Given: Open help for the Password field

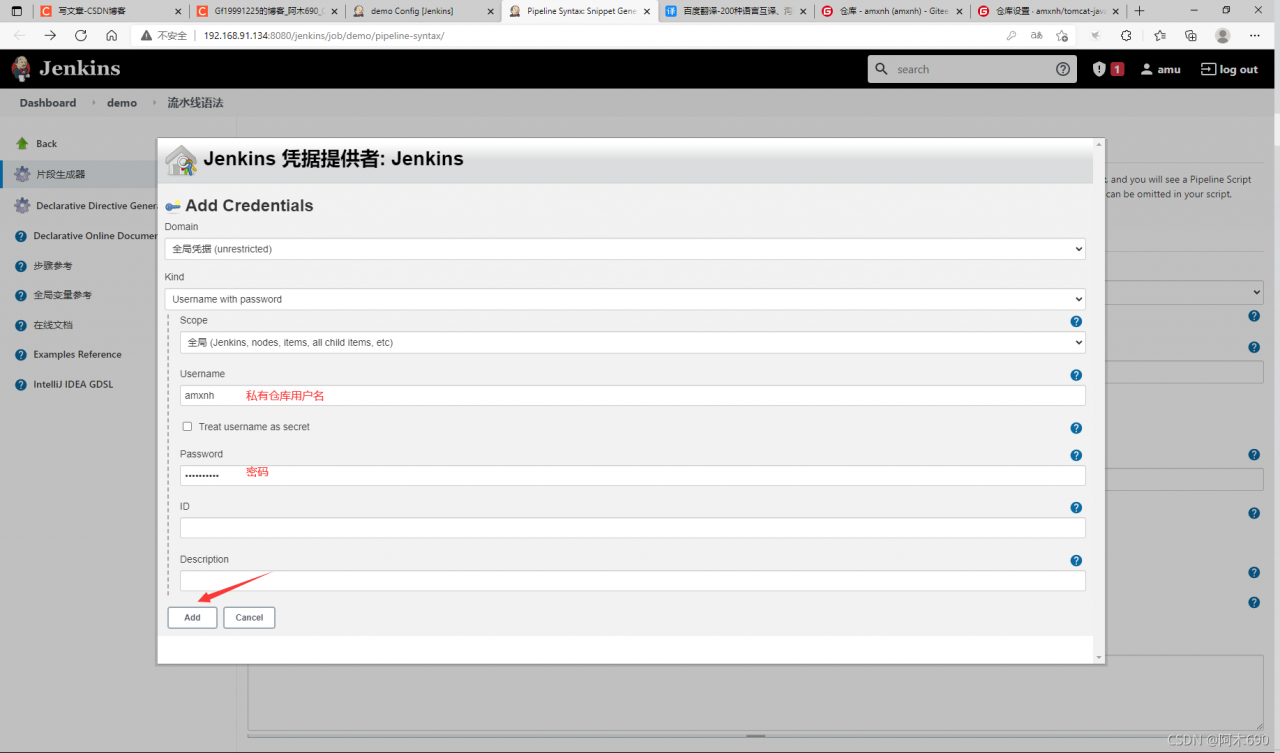Looking at the screenshot, I should pos(1076,455).
